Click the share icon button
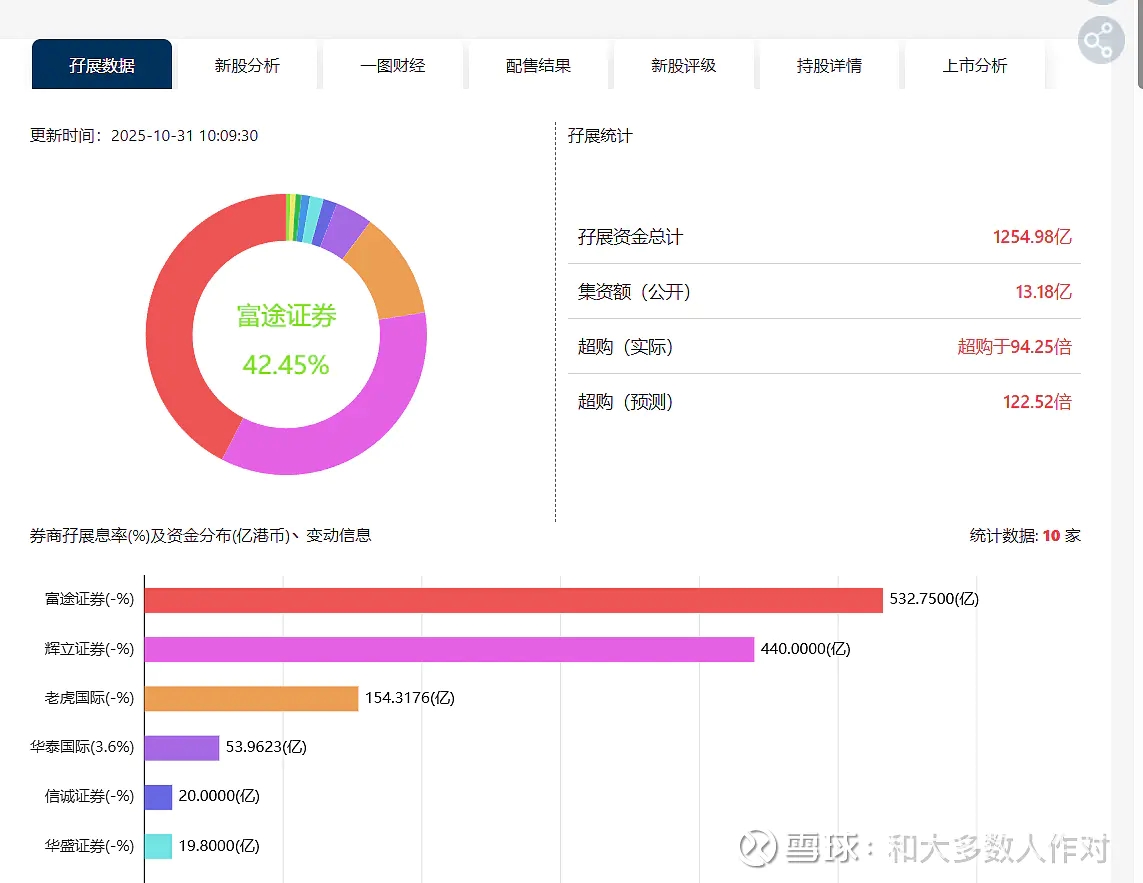 (x=1101, y=40)
